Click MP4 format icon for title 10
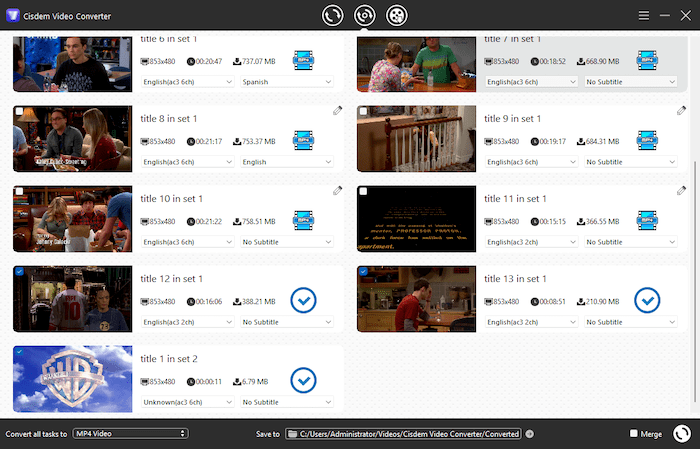 coord(304,220)
